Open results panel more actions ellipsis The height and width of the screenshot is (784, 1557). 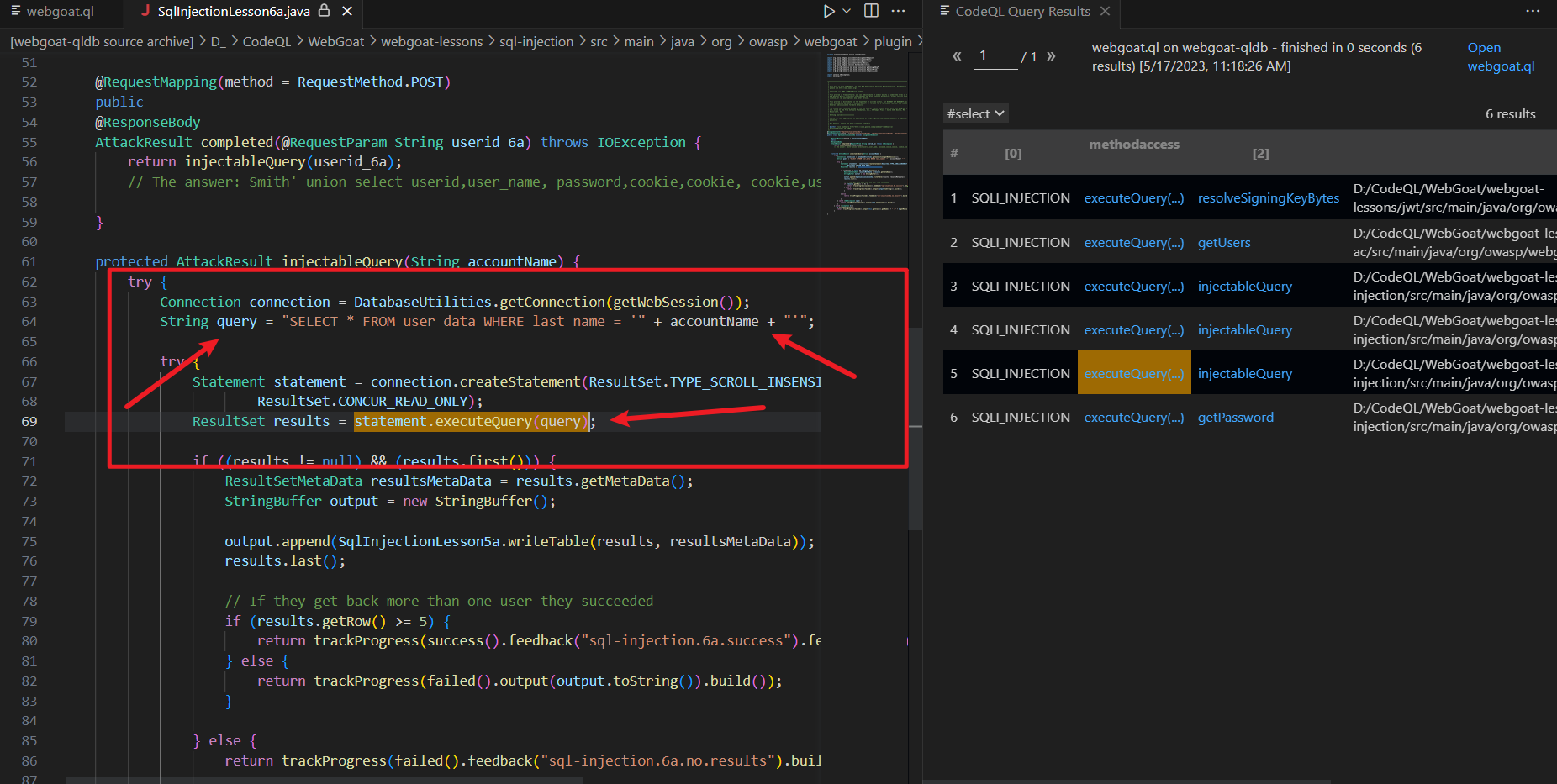click(x=1533, y=11)
